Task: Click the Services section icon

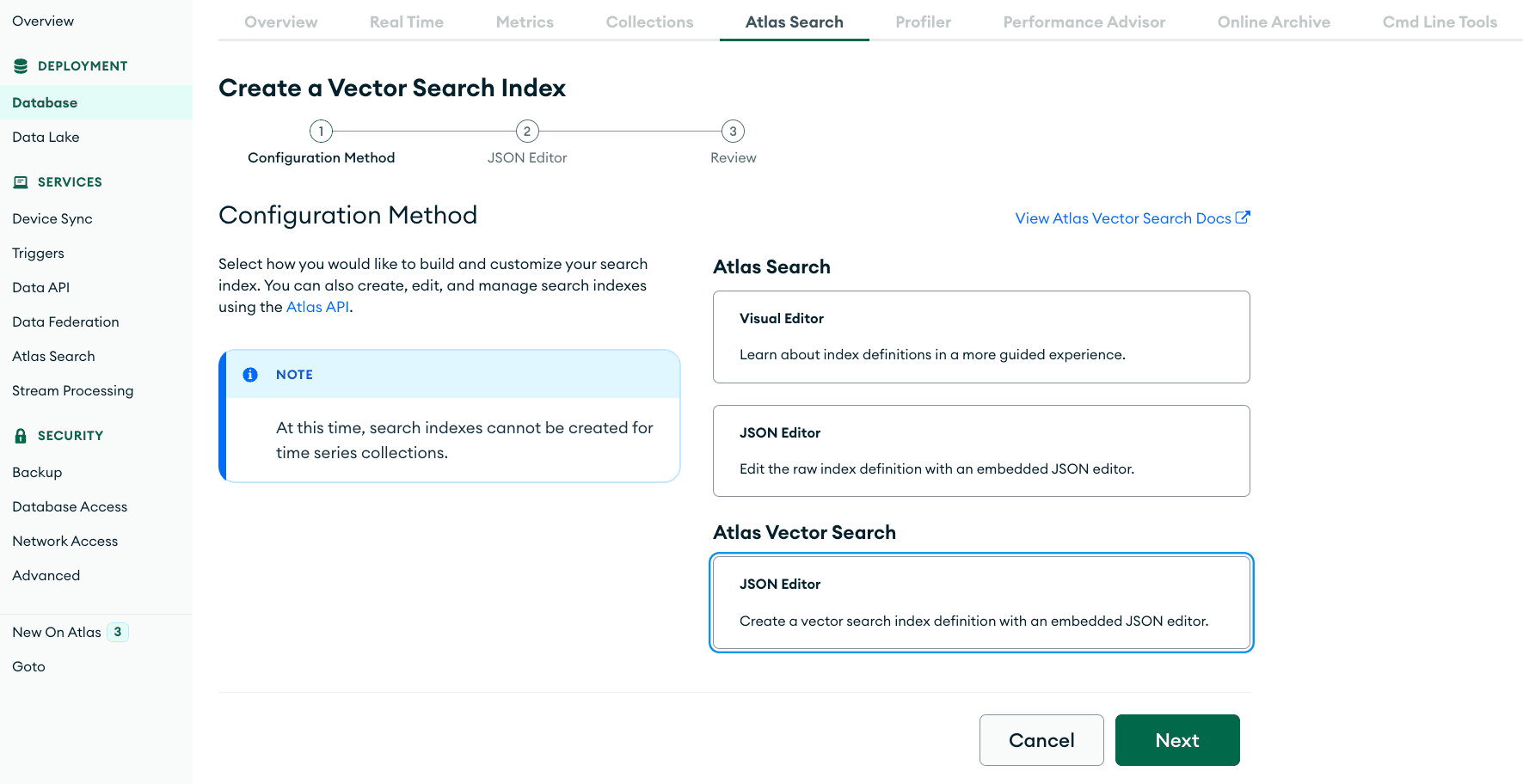Action: point(21,182)
